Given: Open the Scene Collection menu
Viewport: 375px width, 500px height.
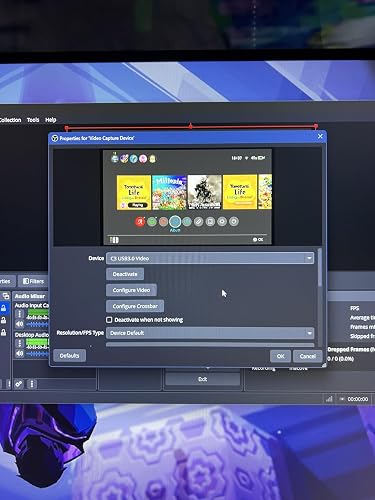Looking at the screenshot, I should click(x=10, y=120).
